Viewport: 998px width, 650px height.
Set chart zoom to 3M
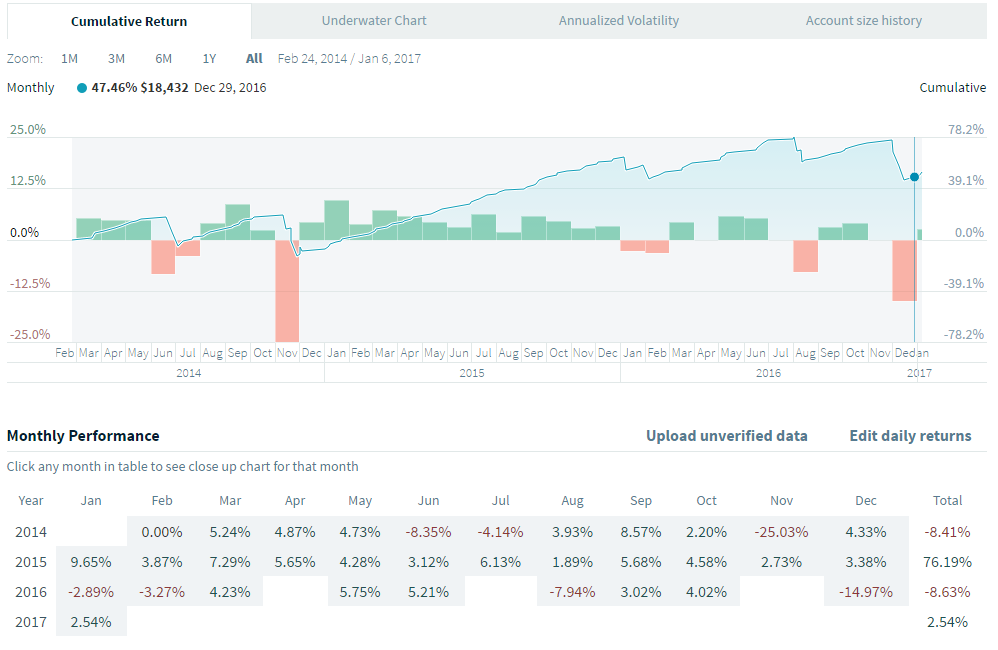coord(116,58)
